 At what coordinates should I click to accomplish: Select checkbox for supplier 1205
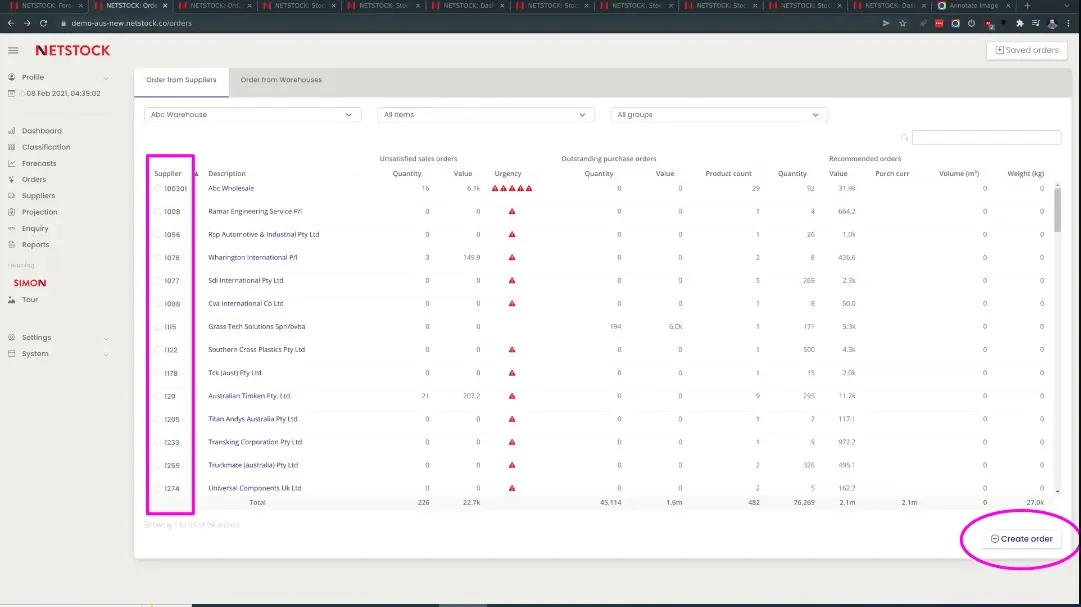(158, 419)
